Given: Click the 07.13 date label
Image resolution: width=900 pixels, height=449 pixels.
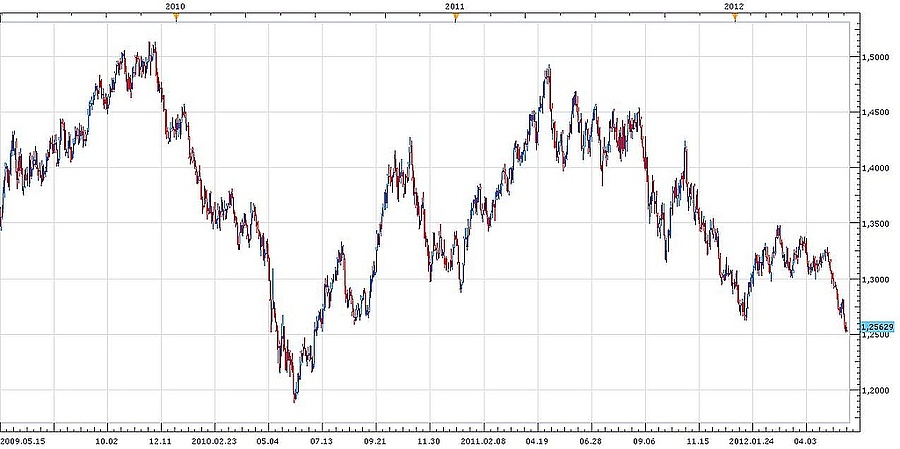Looking at the screenshot, I should (321, 439).
